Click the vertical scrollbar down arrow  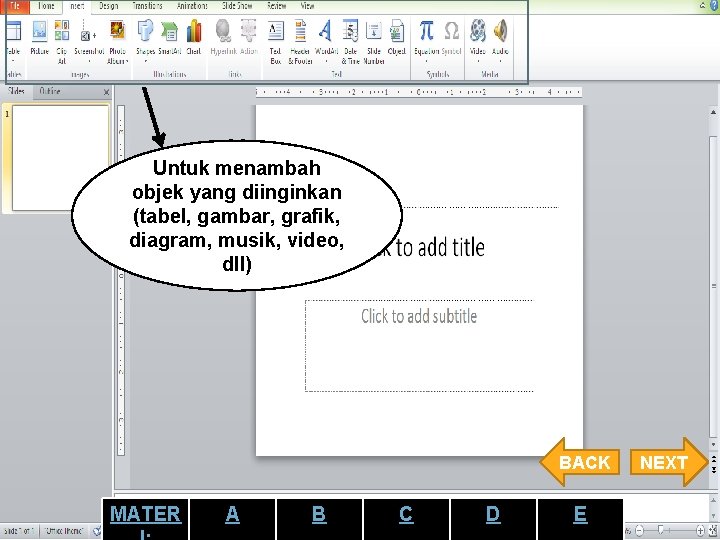coord(713,444)
